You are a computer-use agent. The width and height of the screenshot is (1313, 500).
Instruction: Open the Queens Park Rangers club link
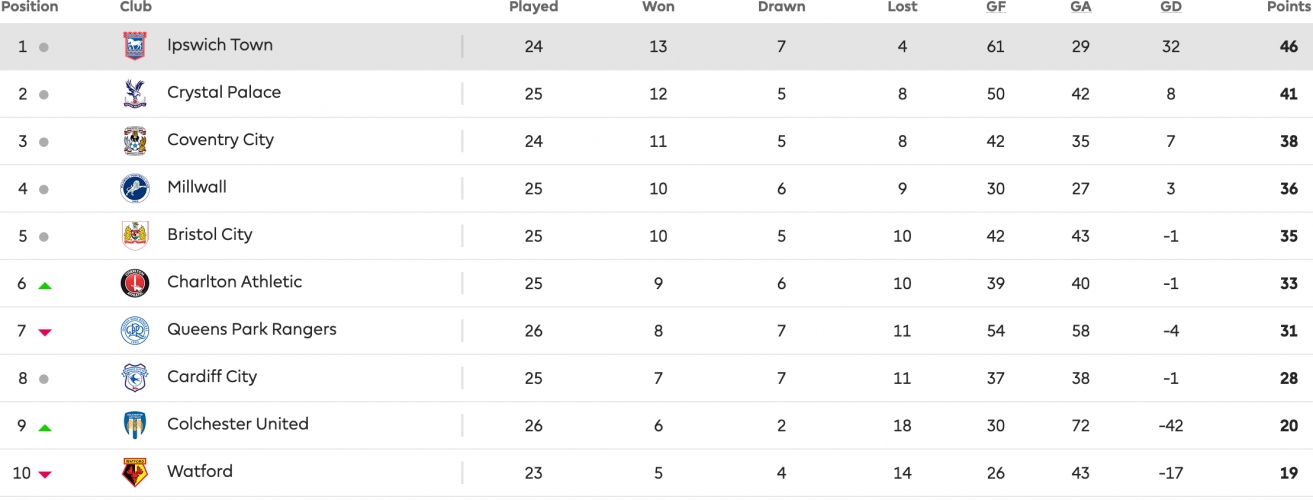pyautogui.click(x=252, y=329)
